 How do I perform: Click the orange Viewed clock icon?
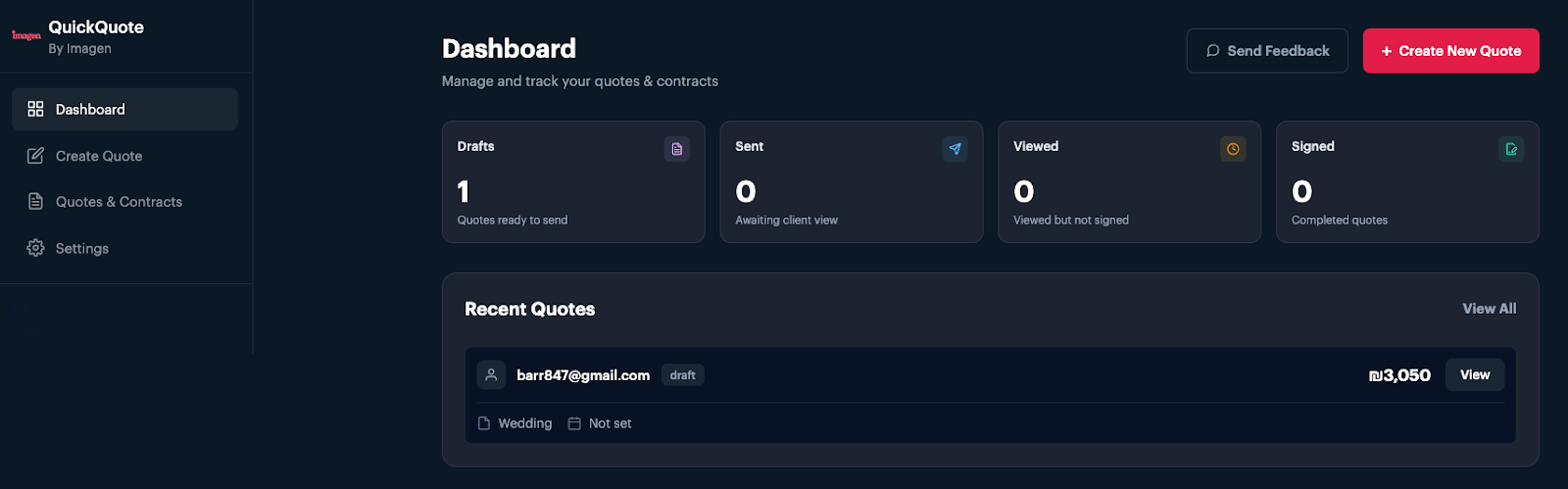point(1233,149)
